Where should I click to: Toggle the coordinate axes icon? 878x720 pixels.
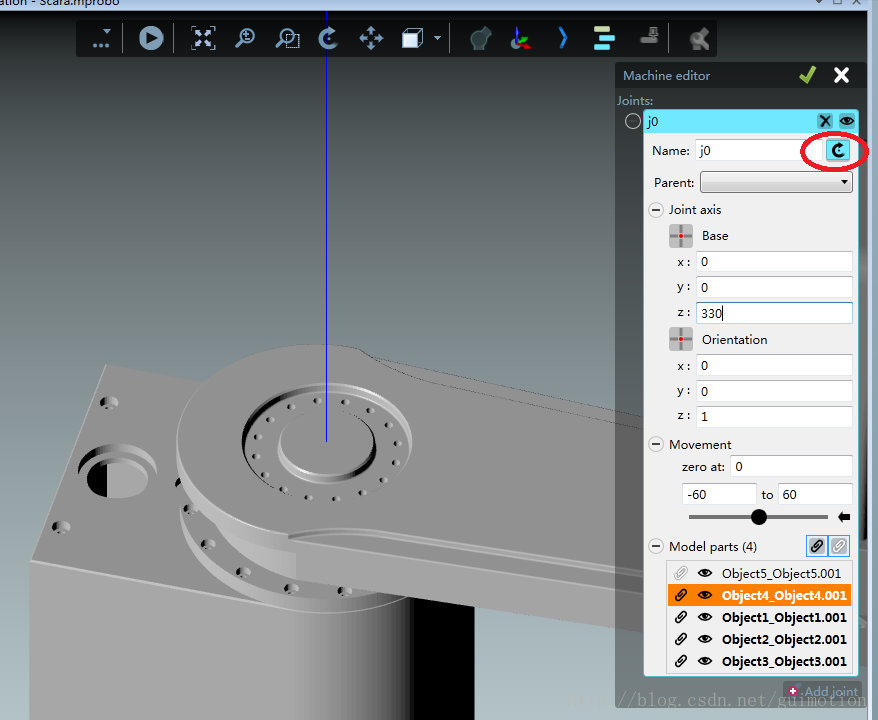click(521, 39)
